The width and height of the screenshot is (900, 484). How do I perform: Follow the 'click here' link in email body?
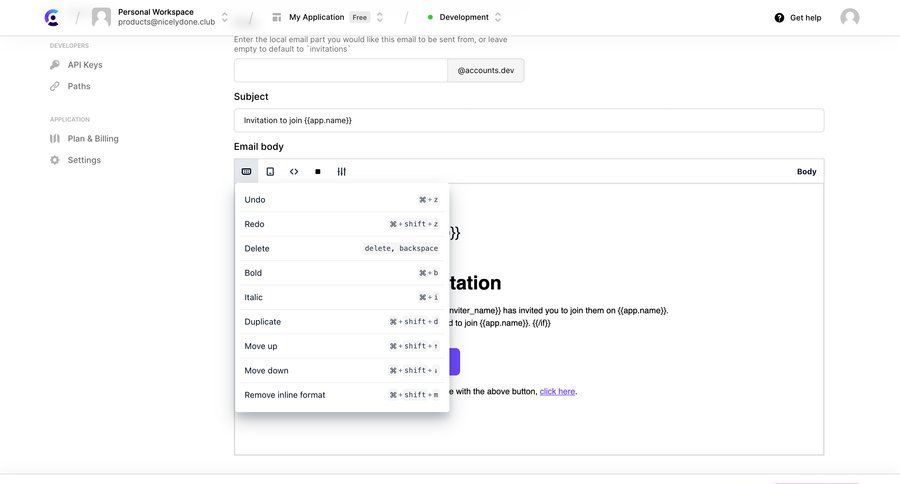[557, 392]
